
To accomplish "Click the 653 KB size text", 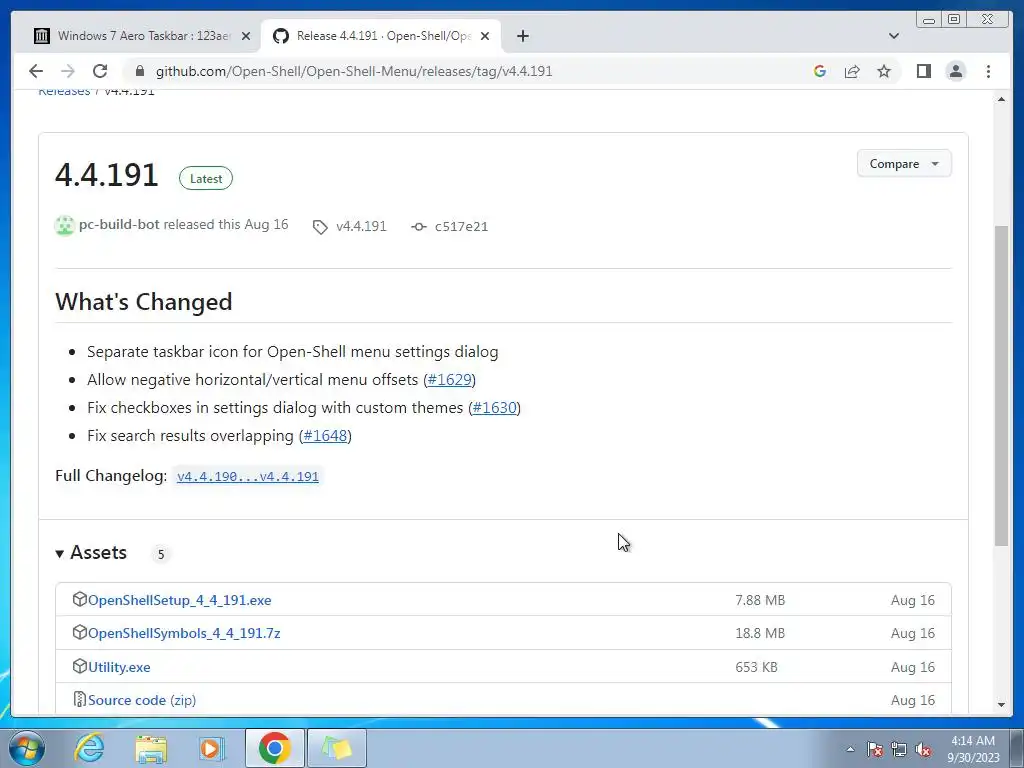I will pyautogui.click(x=756, y=667).
